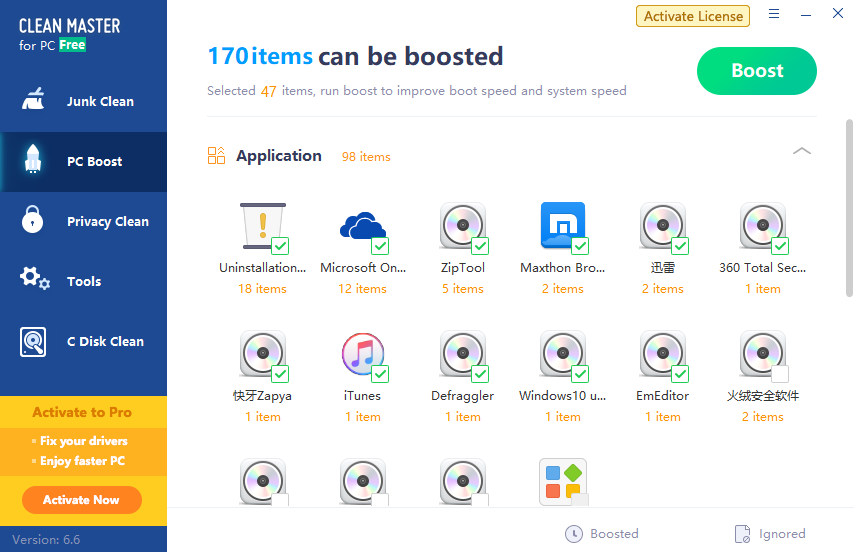Open the Ignored list
The image size is (854, 552).
[770, 534]
